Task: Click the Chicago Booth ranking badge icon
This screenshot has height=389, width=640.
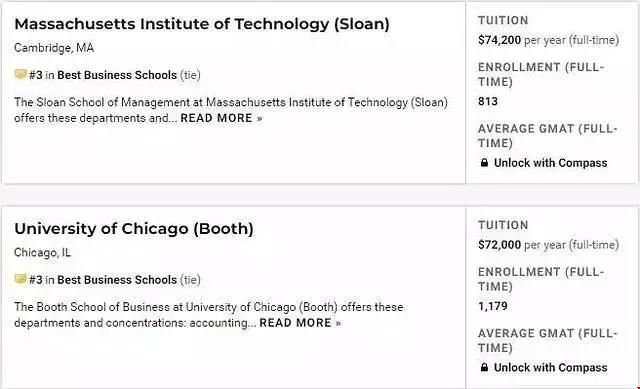Action: [20, 279]
